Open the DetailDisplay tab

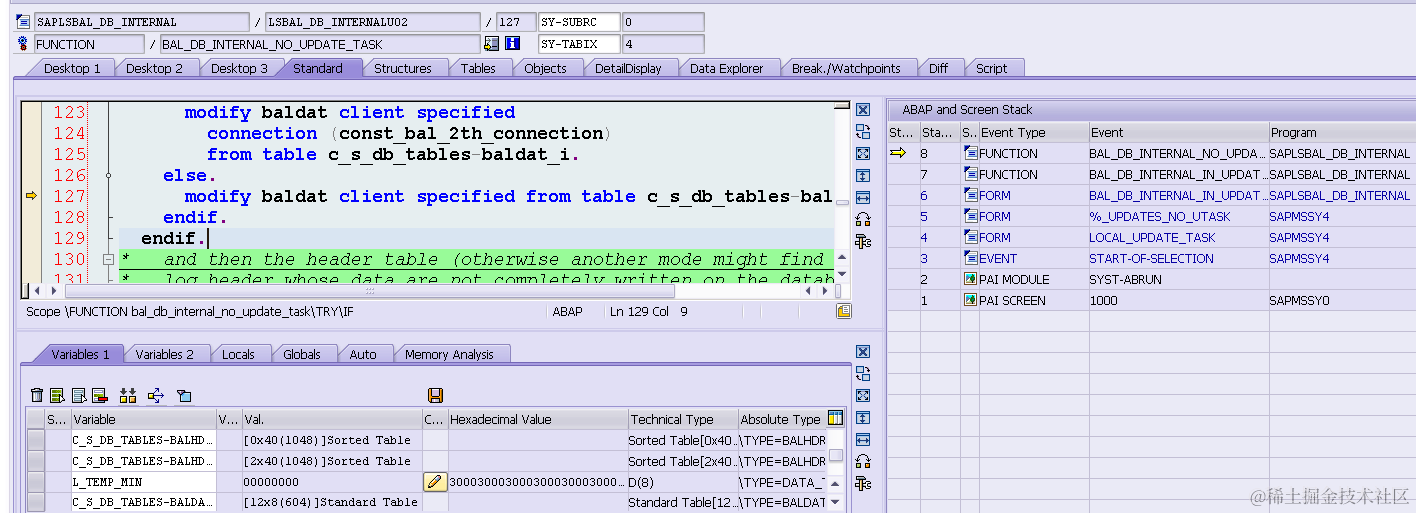point(628,68)
